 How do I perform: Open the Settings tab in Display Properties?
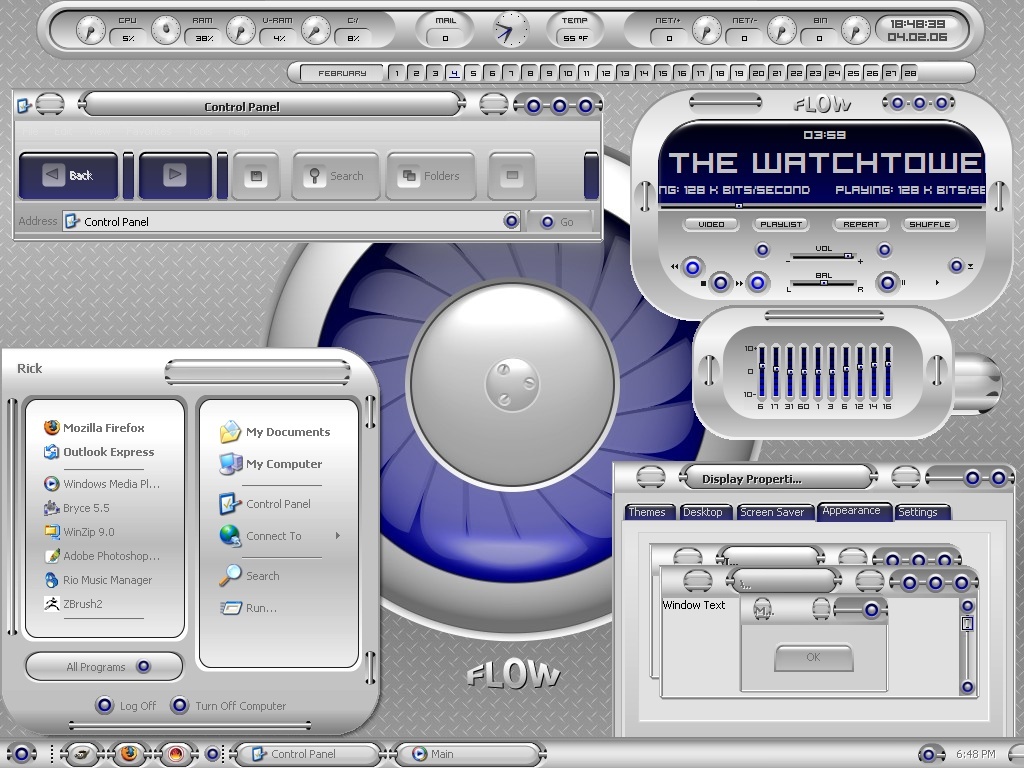coord(917,512)
